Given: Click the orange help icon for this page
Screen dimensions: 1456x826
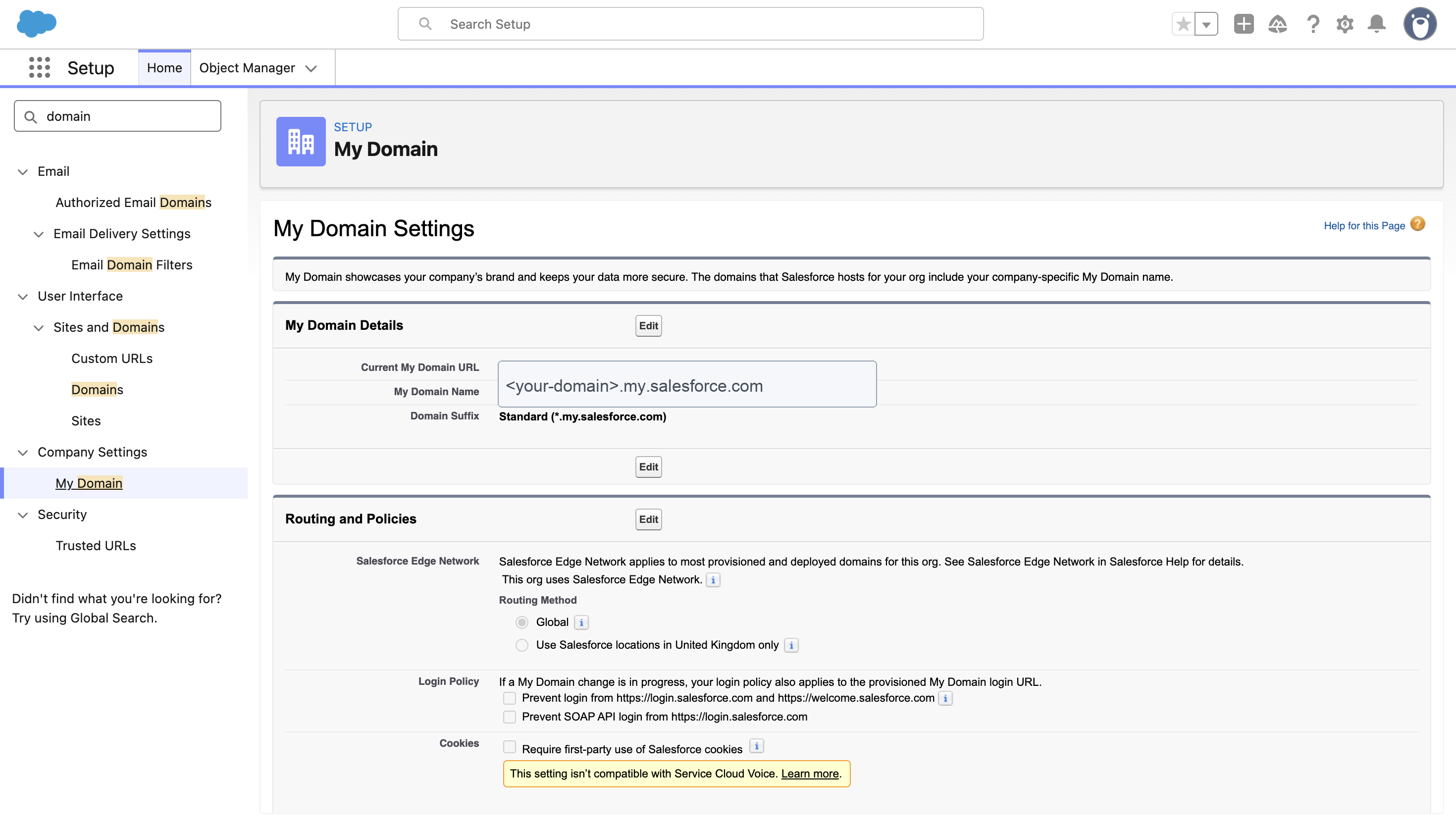Looking at the screenshot, I should point(1417,224).
